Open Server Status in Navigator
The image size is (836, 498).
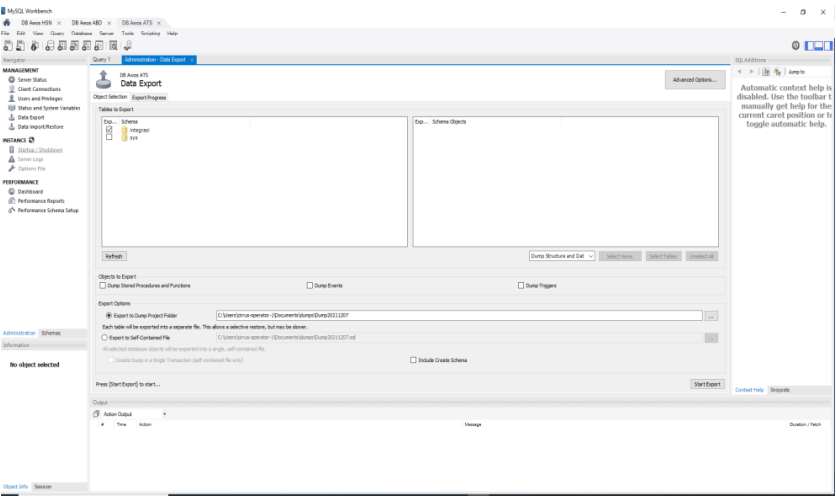pyautogui.click(x=32, y=80)
